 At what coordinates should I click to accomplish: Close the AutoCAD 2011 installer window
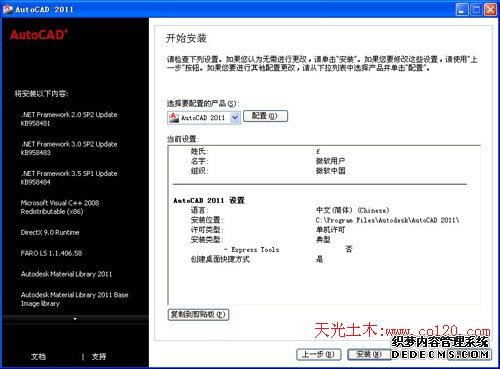(x=490, y=9)
